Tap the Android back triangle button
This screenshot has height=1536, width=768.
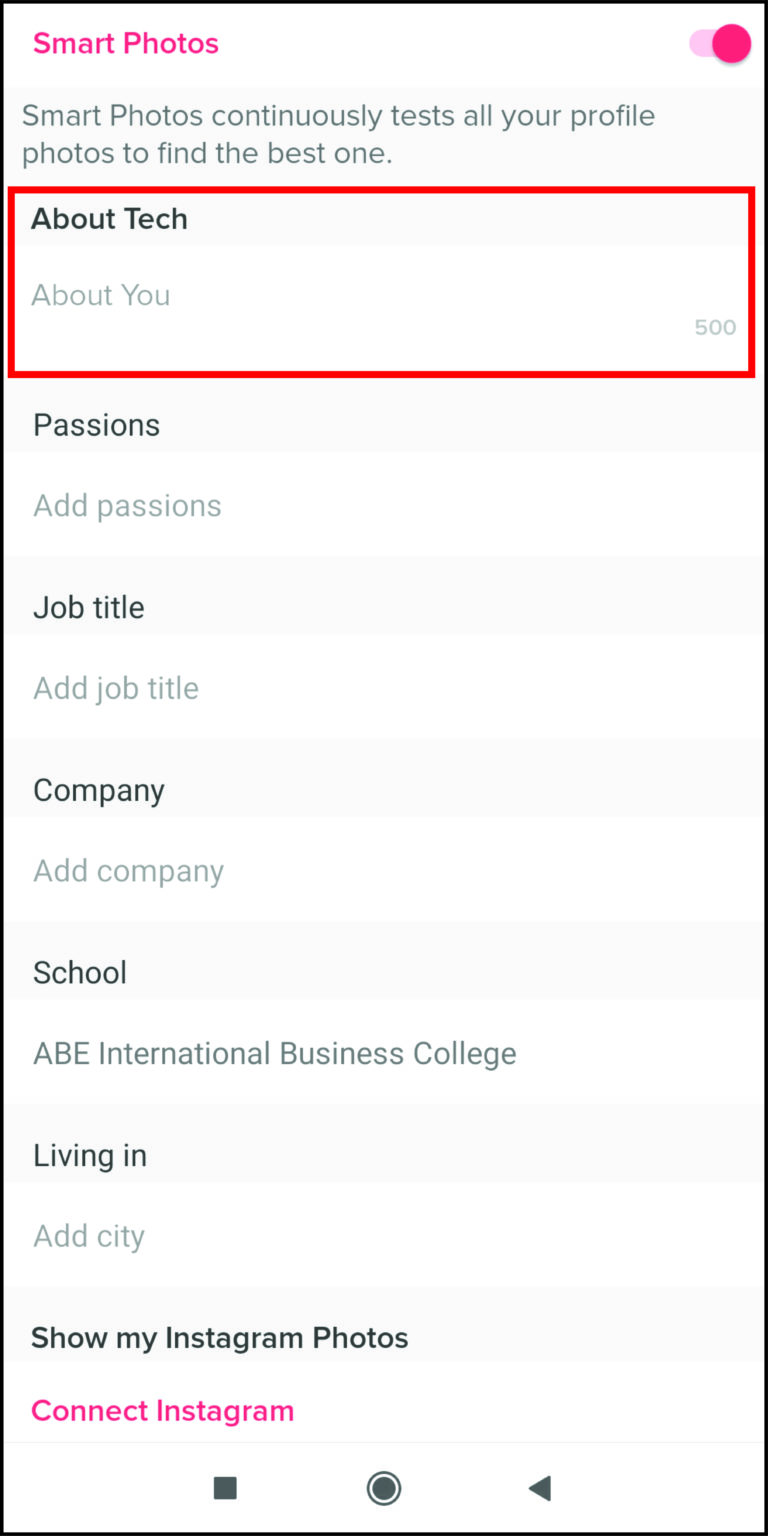539,1488
